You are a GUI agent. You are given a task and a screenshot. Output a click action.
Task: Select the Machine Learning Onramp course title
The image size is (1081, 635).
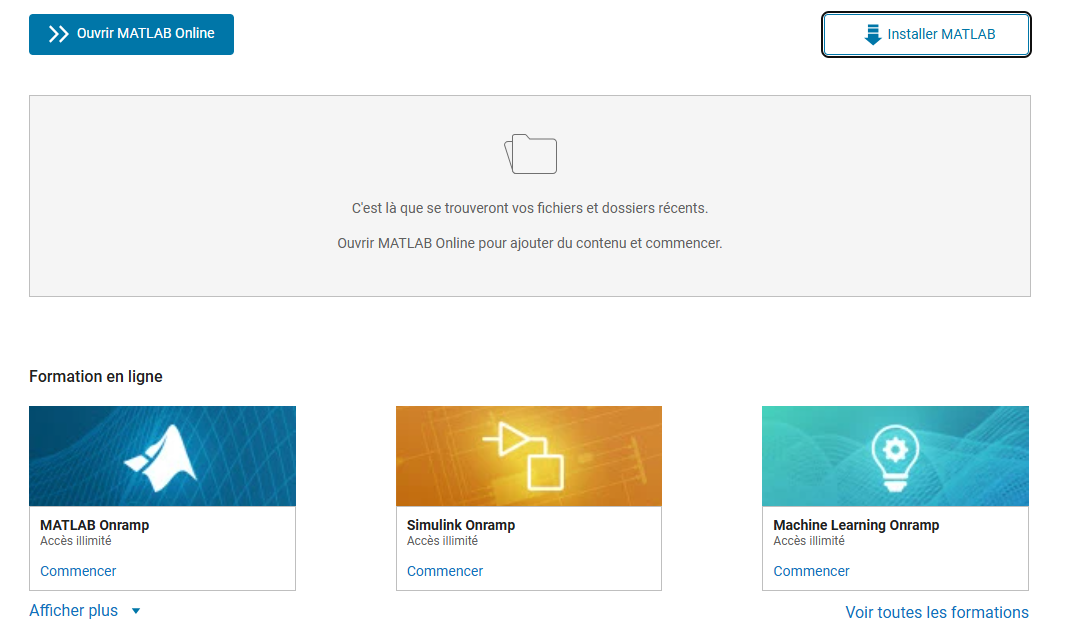pyautogui.click(x=856, y=525)
